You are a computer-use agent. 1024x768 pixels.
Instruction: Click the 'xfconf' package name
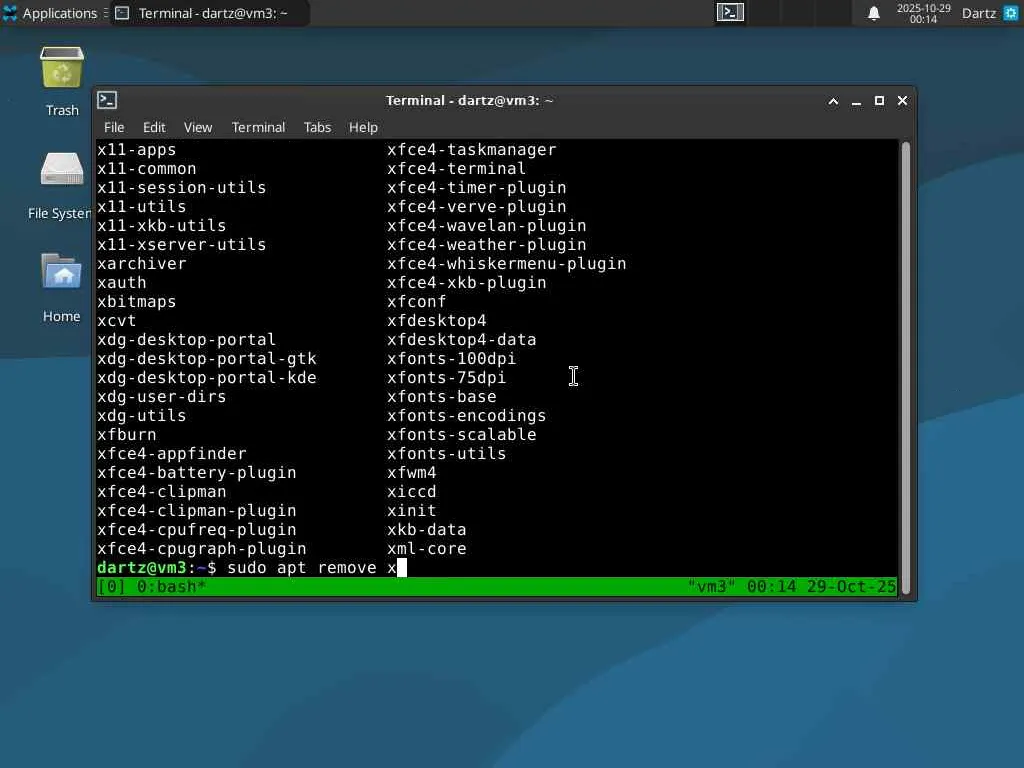417,301
